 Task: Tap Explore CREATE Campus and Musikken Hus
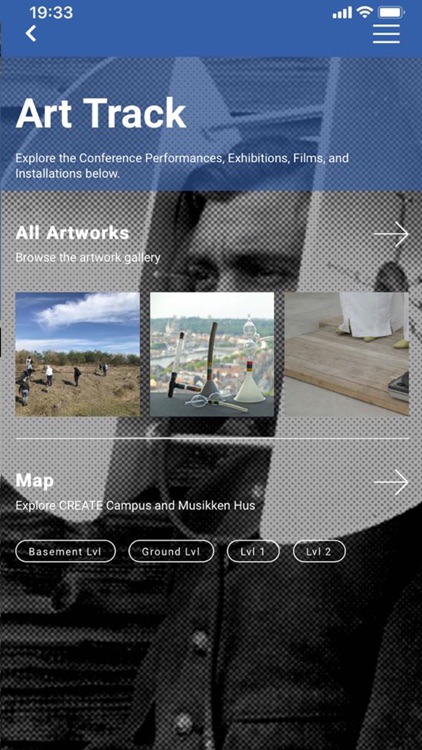pyautogui.click(x=135, y=506)
